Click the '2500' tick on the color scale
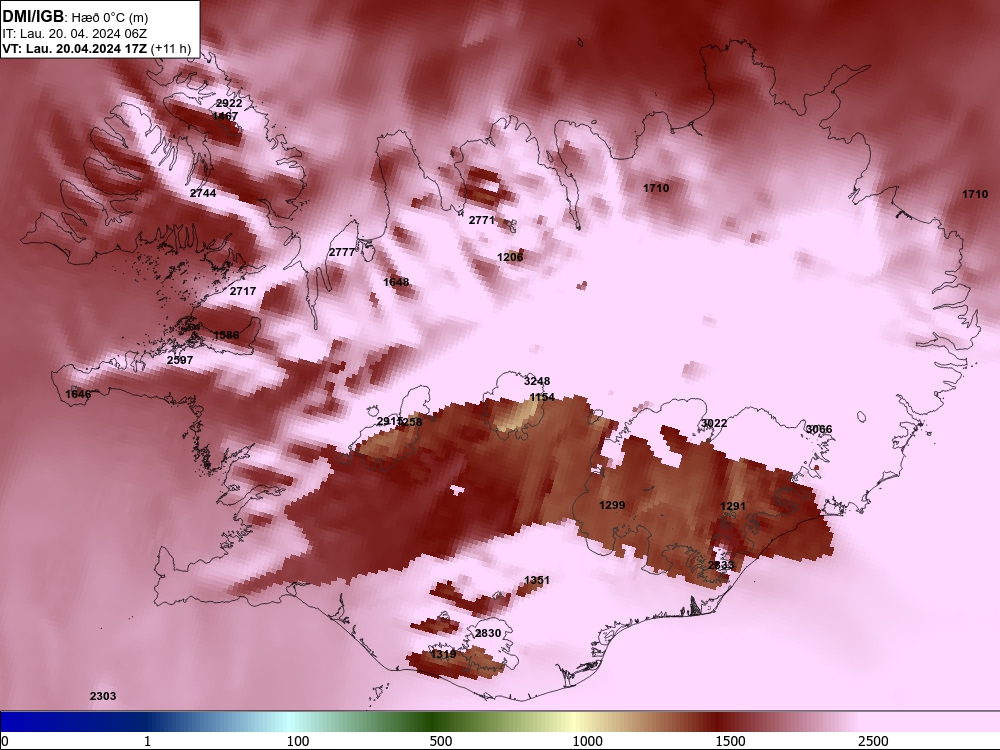 point(873,741)
